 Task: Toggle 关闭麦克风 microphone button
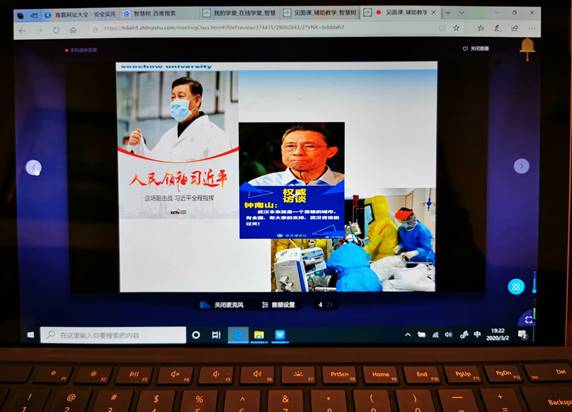pyautogui.click(x=222, y=305)
